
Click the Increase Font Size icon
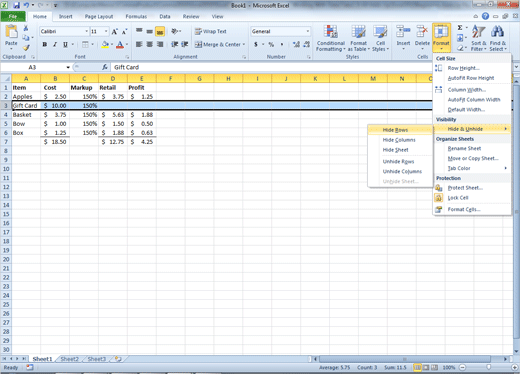point(114,32)
